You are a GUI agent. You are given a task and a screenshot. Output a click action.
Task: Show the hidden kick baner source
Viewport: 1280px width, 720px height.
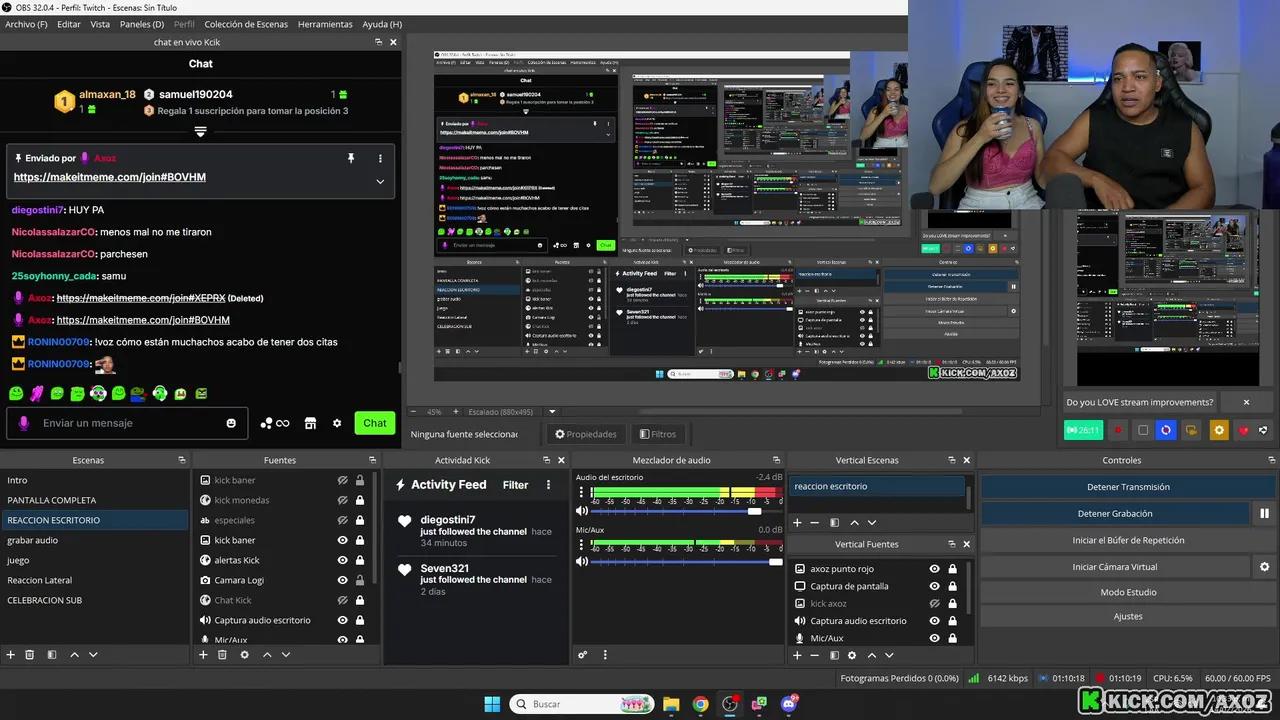click(x=343, y=480)
